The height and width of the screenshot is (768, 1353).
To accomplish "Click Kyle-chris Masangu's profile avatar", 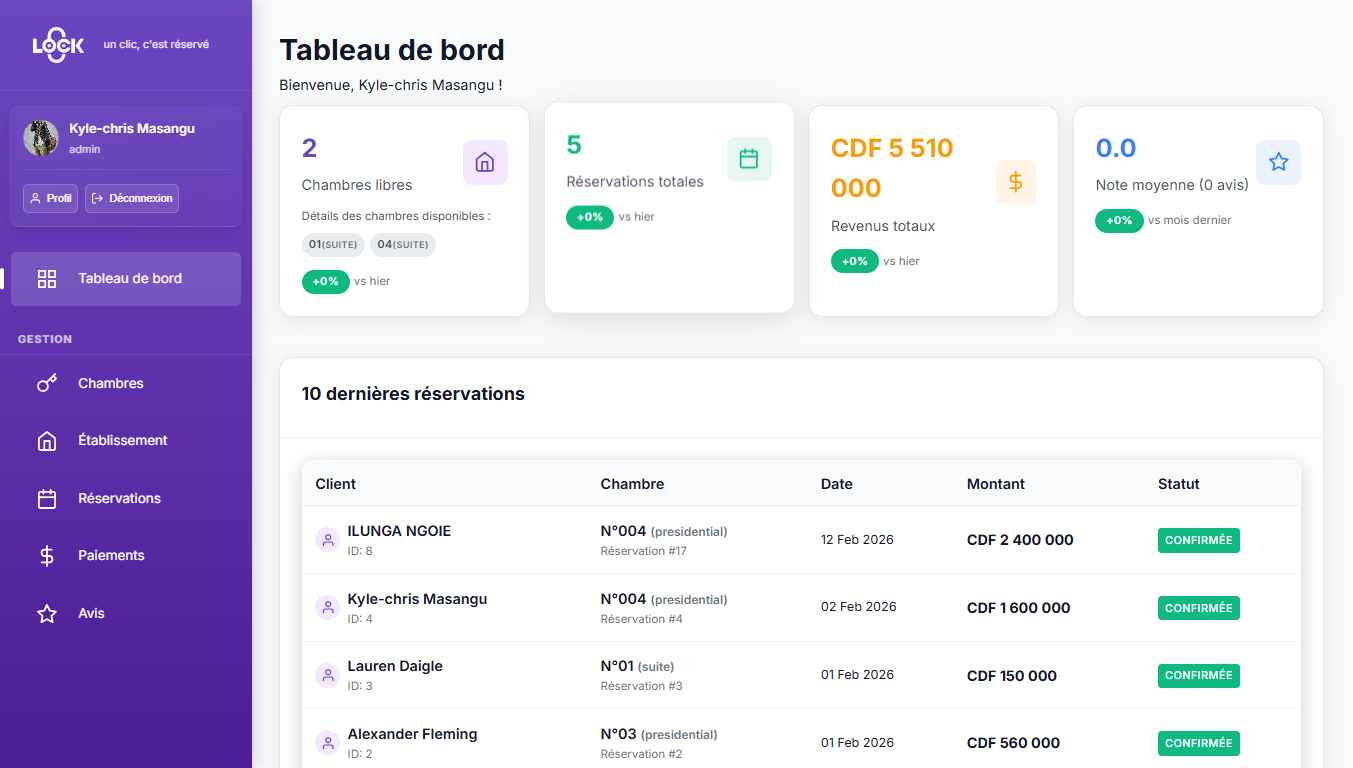I will pyautogui.click(x=41, y=138).
